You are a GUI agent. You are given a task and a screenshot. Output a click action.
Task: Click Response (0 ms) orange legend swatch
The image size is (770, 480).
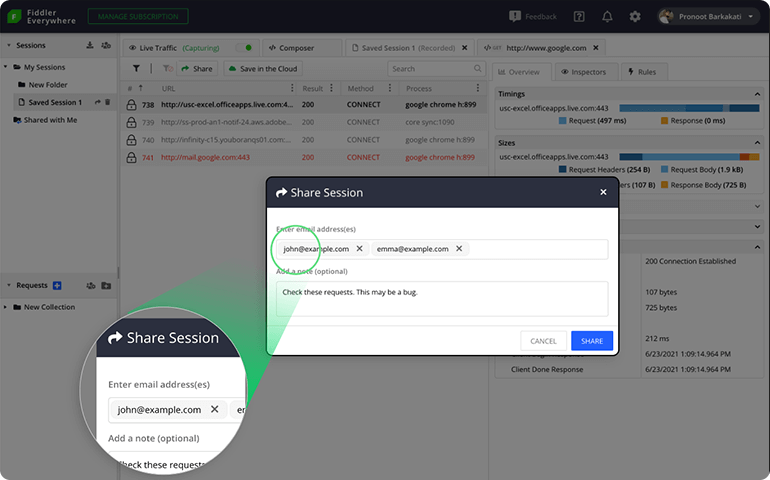click(664, 120)
